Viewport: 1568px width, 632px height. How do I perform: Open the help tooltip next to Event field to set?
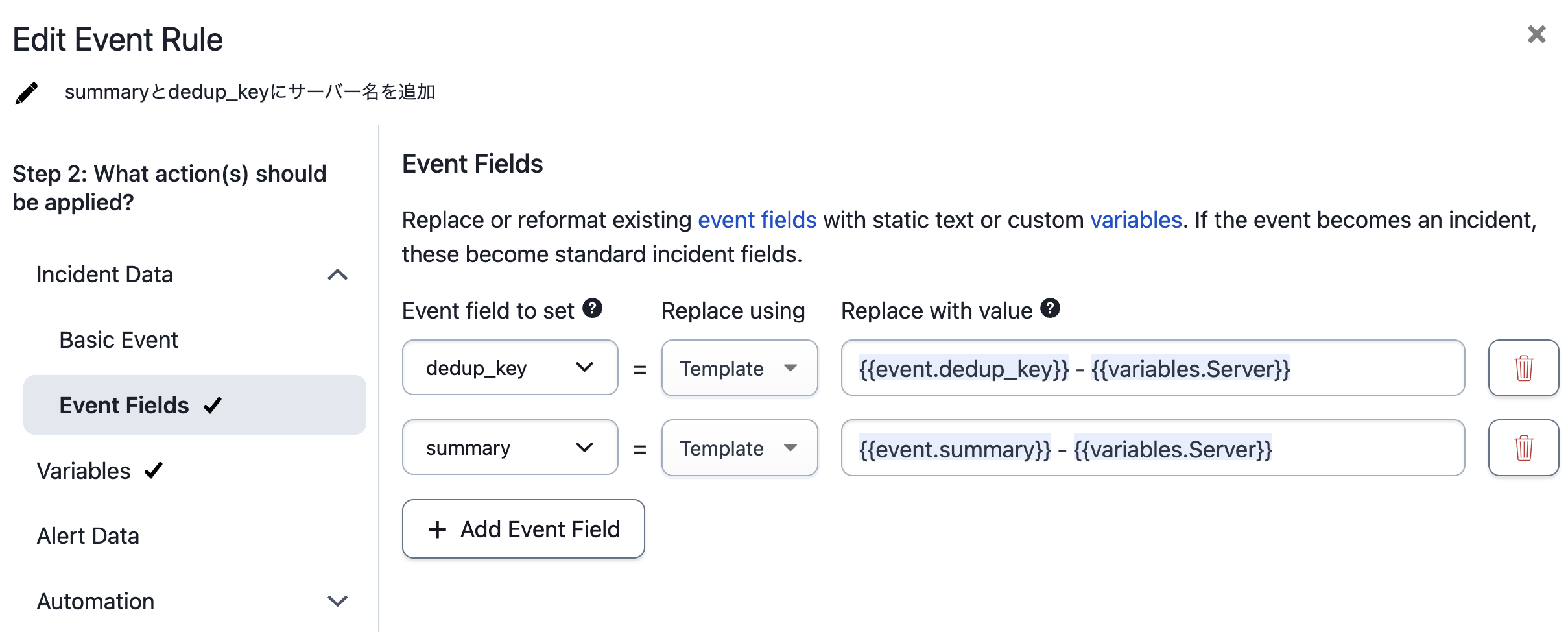pos(591,308)
